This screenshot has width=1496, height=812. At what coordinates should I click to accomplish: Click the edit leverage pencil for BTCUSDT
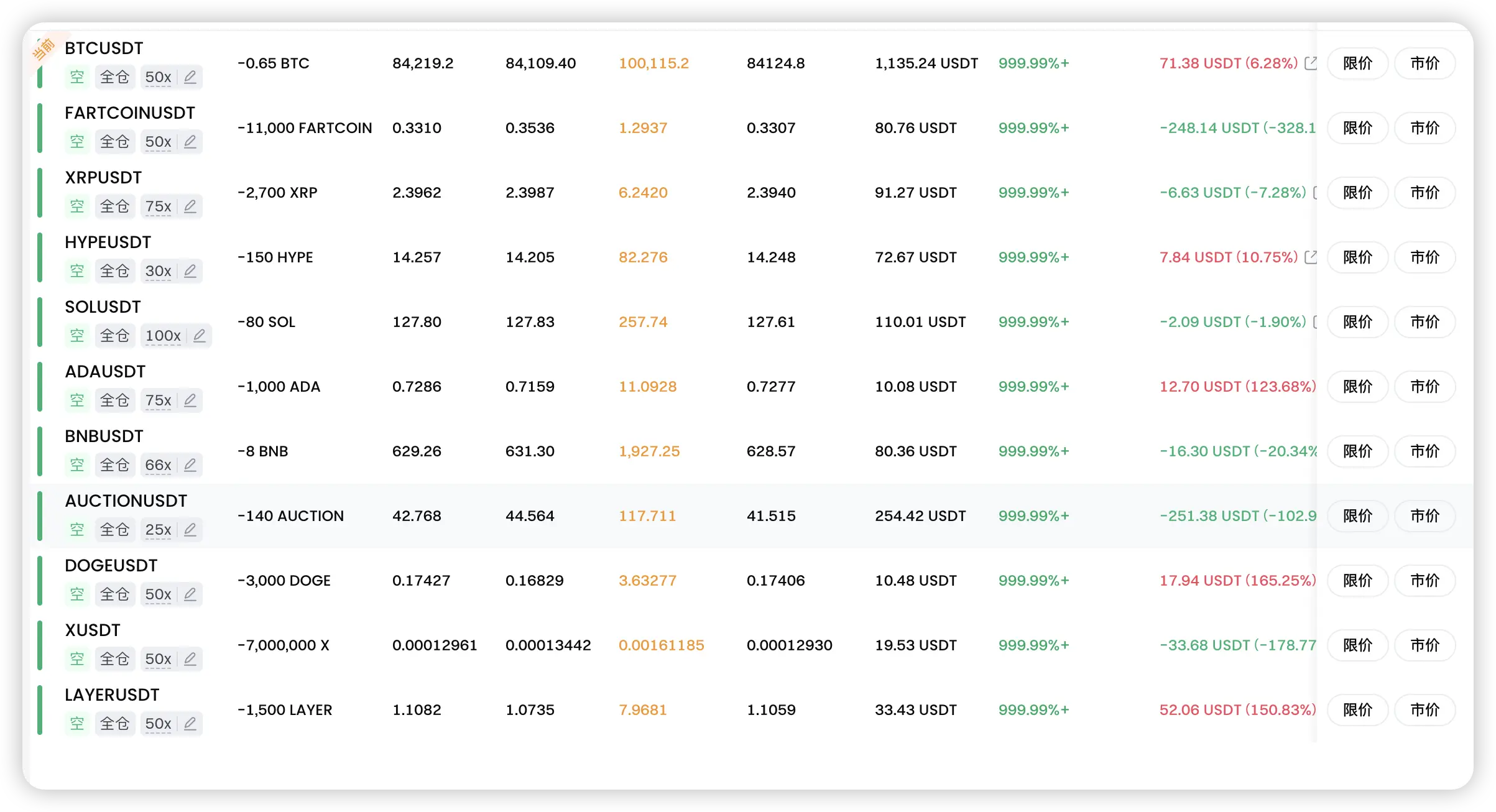point(190,77)
